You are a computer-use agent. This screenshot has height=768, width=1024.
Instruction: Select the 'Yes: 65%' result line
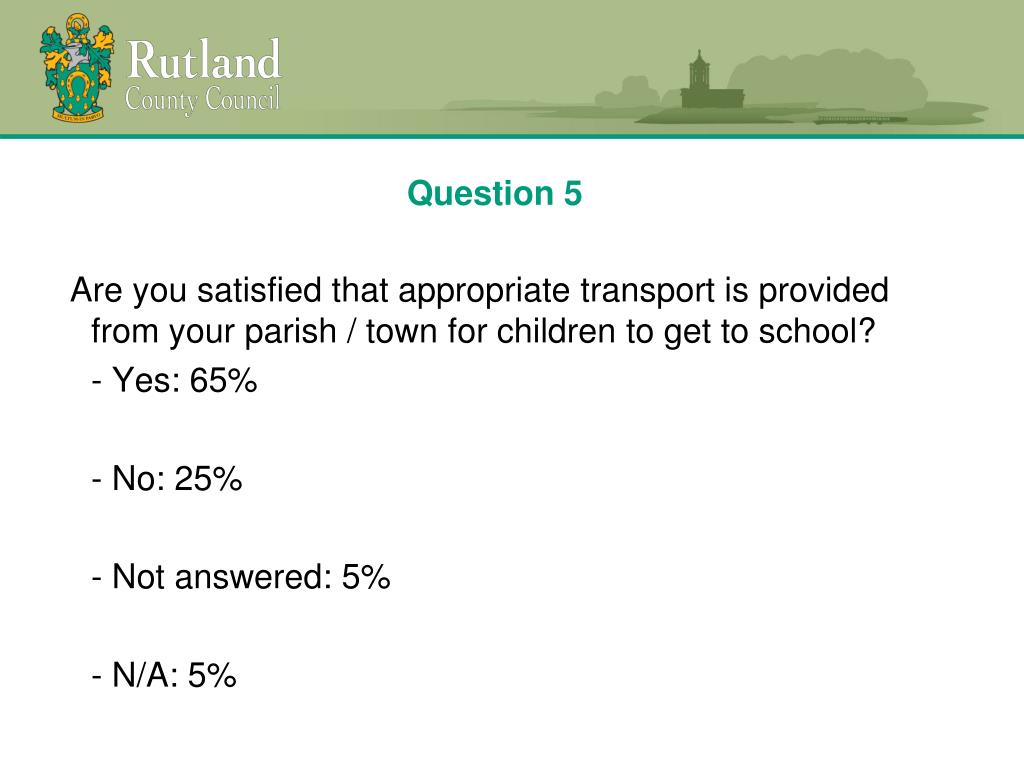point(174,380)
